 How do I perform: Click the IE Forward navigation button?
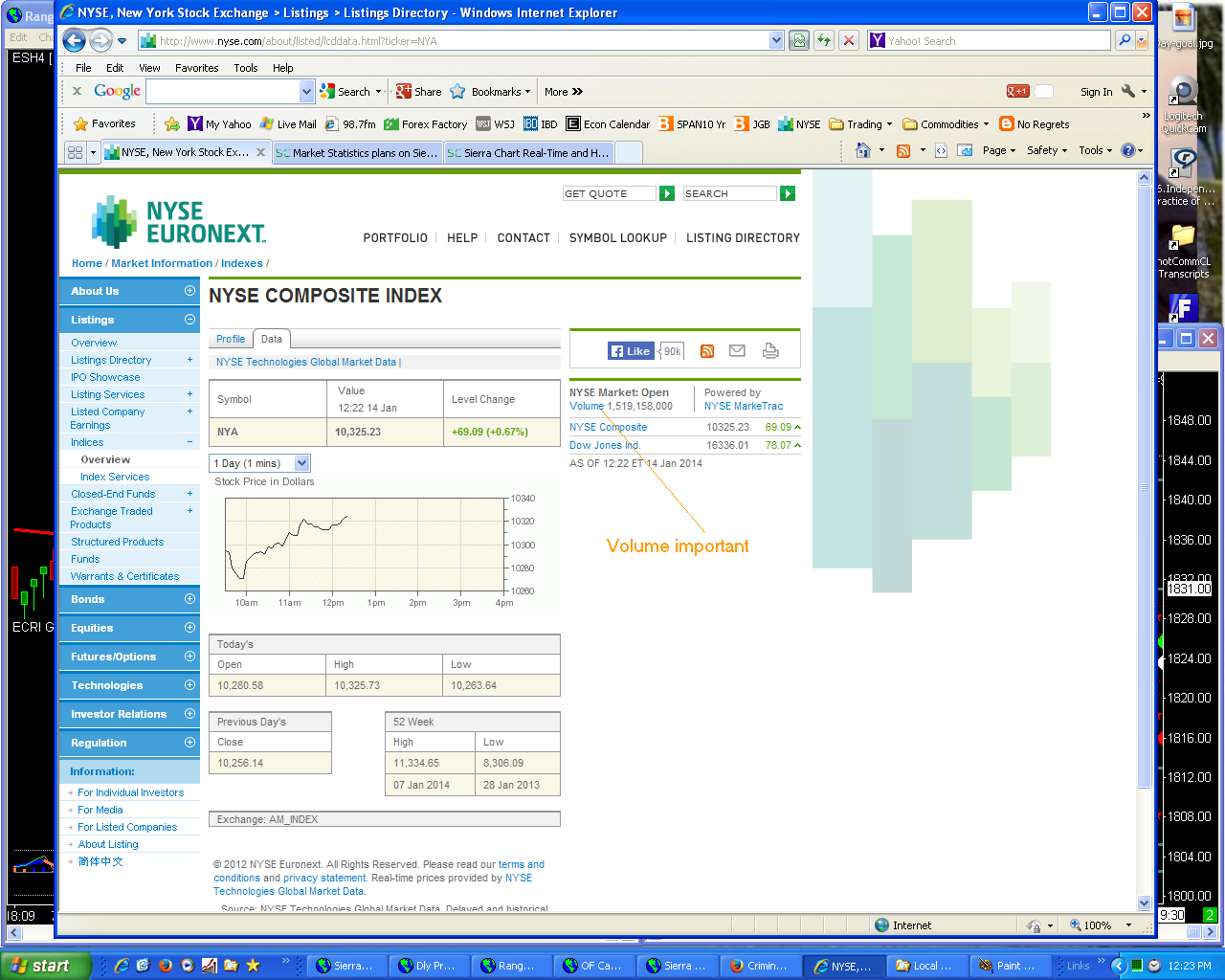tap(100, 40)
